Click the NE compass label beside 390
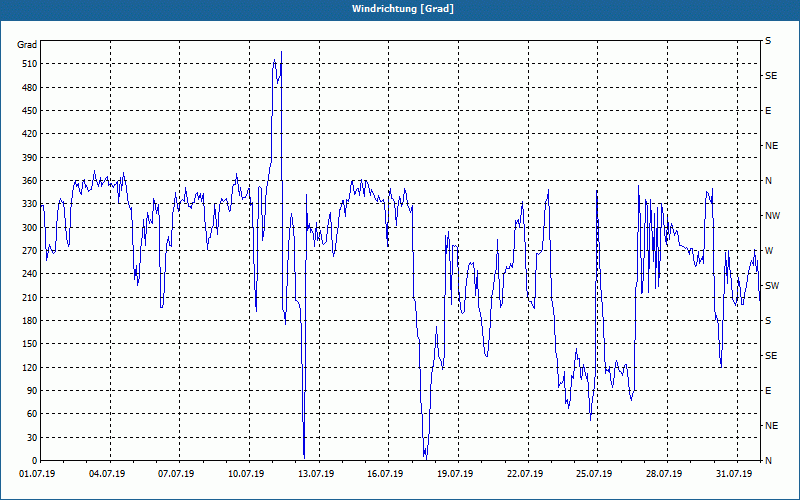800x500 pixels. point(771,146)
